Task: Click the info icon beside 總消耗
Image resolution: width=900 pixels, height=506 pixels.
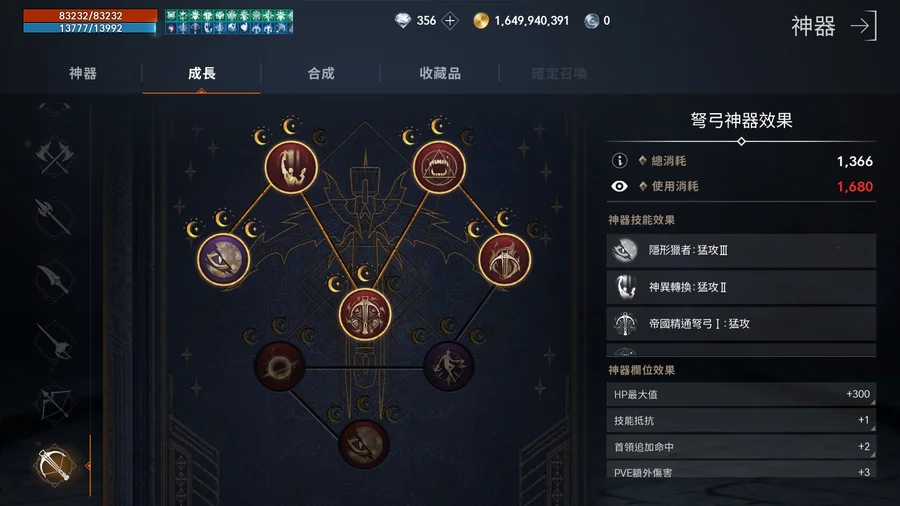Action: point(619,161)
